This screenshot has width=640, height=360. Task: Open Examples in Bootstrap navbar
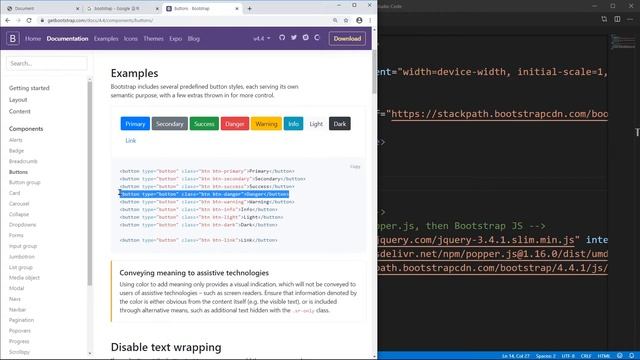[x=106, y=39]
